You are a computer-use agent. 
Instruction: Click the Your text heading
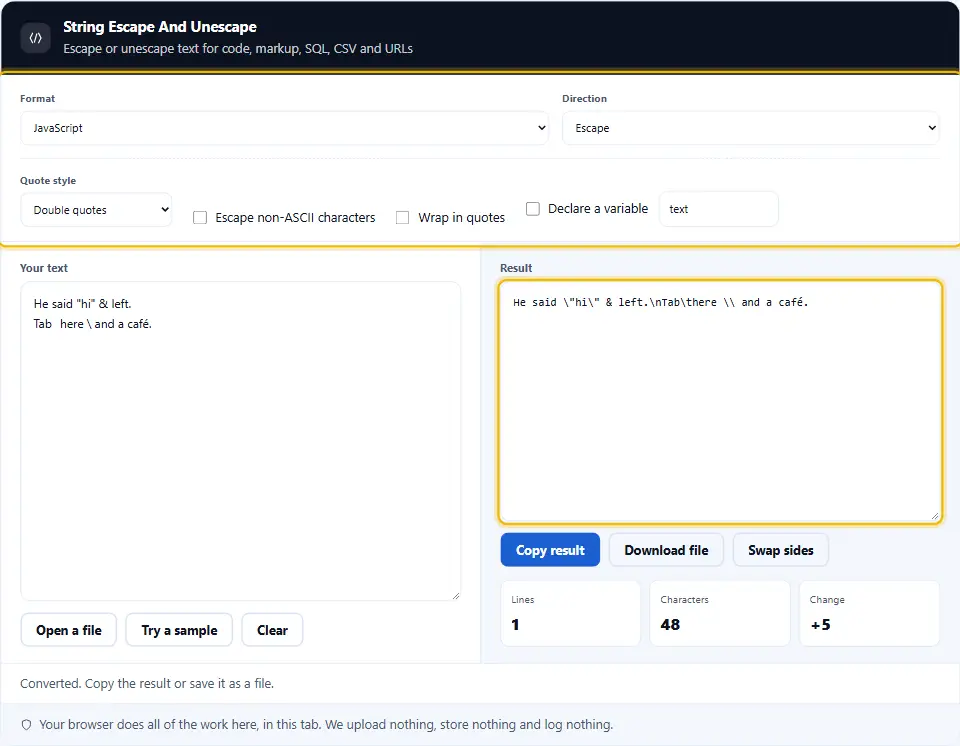click(43, 268)
